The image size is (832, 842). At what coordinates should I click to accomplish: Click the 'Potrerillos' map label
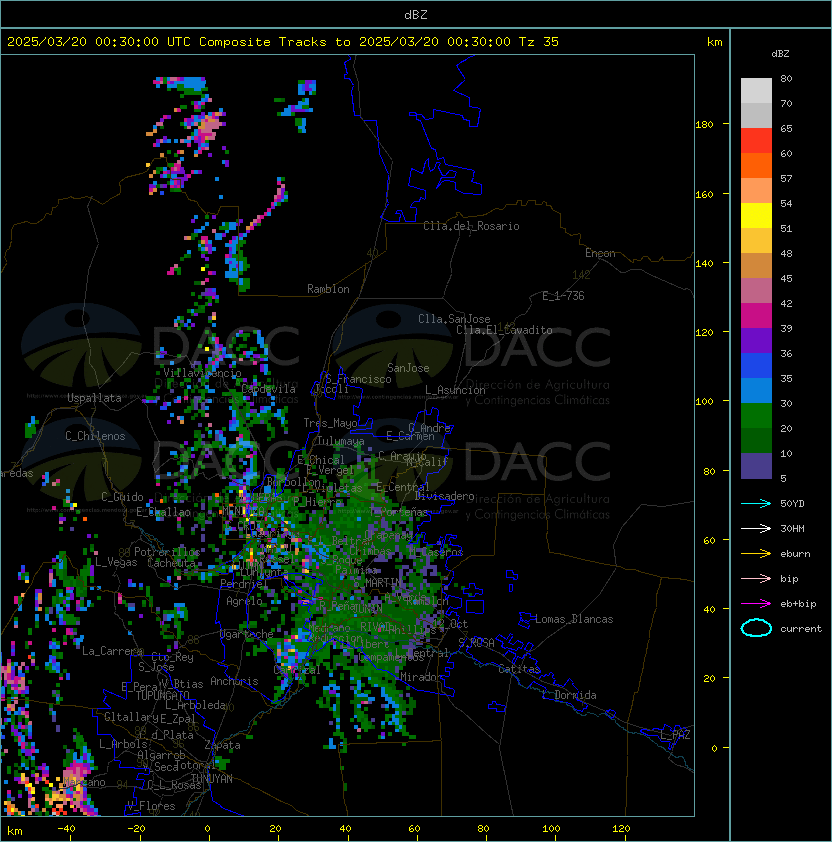167,552
